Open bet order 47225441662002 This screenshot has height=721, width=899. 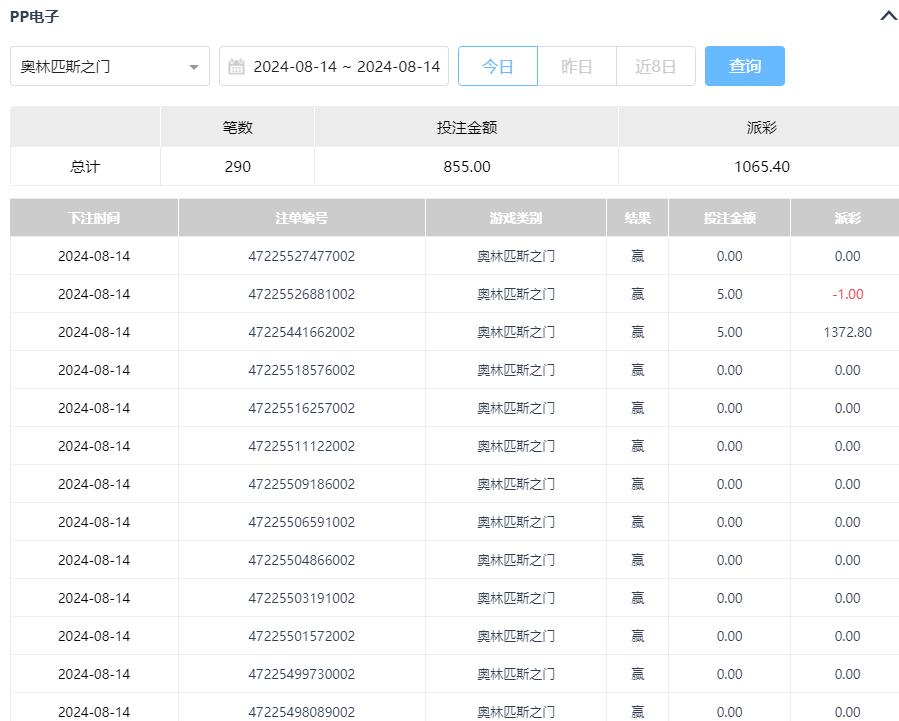[301, 332]
